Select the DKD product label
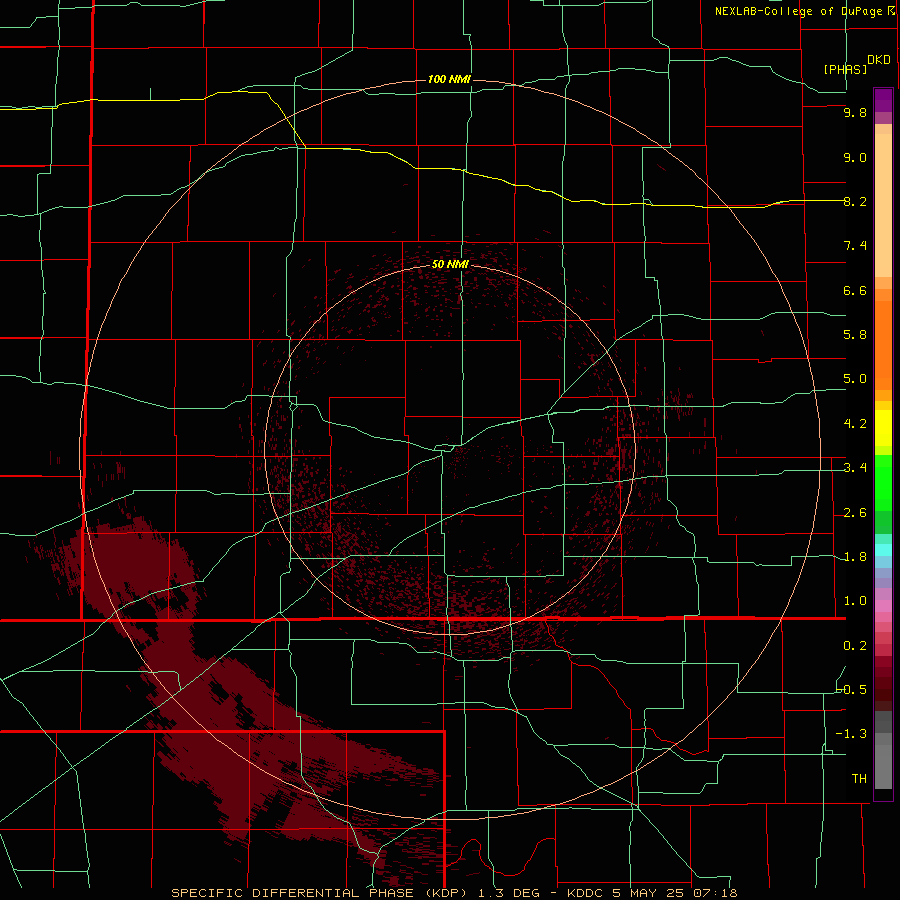Viewport: 900px width, 900px height. point(879,60)
